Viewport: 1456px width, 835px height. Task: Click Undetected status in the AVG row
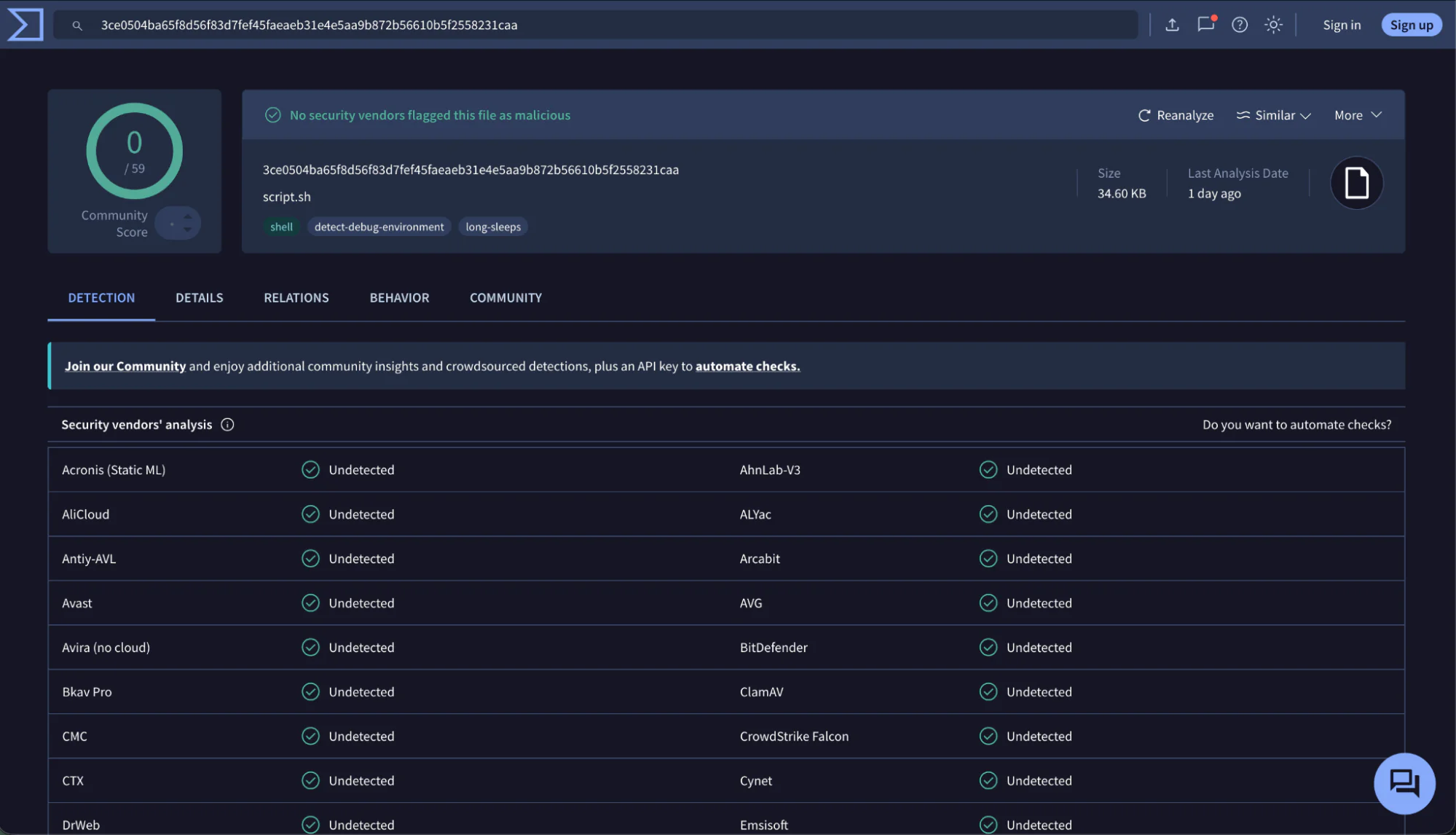tap(1039, 603)
